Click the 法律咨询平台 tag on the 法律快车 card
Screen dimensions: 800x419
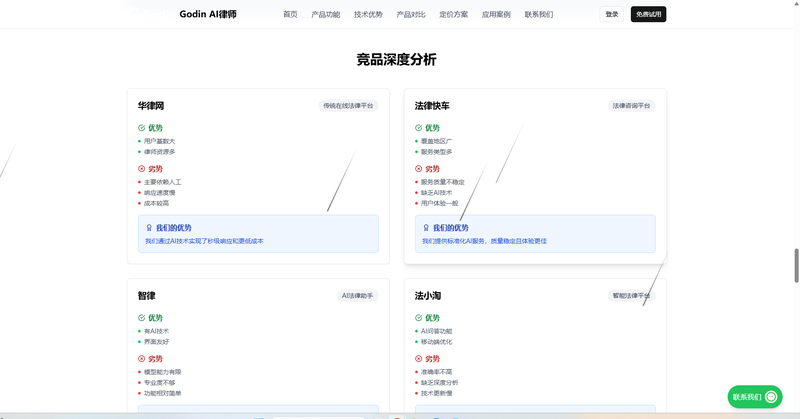pyautogui.click(x=632, y=106)
